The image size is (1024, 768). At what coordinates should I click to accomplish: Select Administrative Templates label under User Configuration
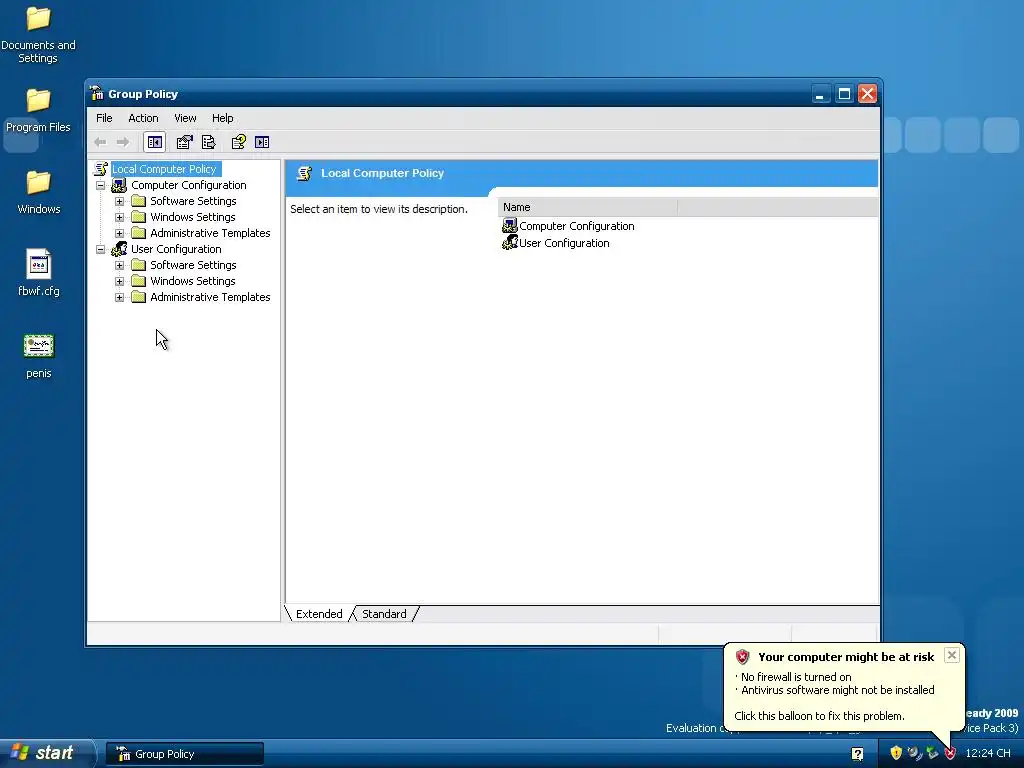click(x=210, y=297)
